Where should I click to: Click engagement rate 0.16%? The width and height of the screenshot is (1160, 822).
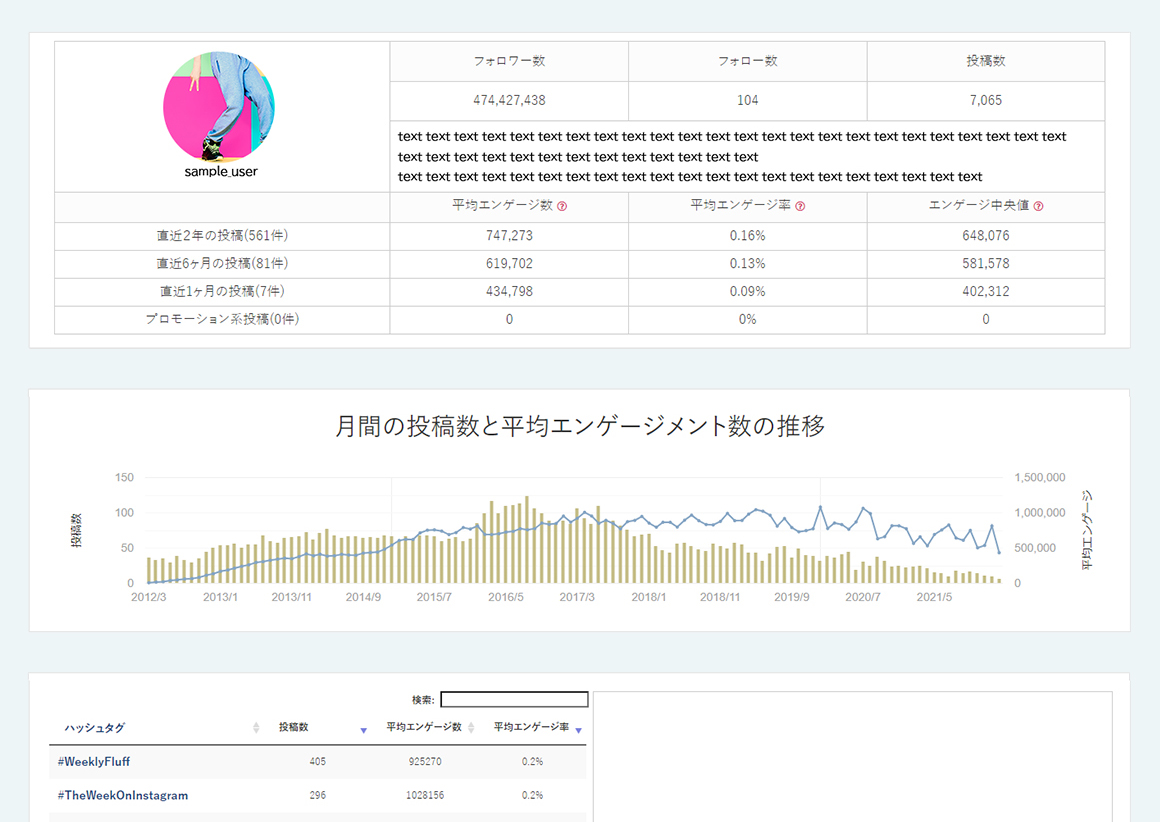coord(747,236)
